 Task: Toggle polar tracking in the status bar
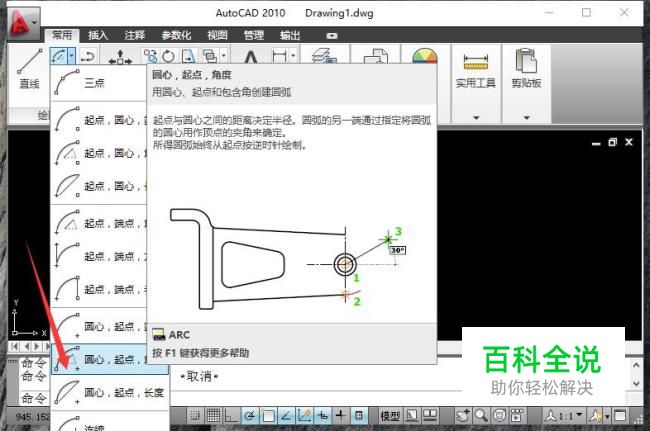[250, 416]
